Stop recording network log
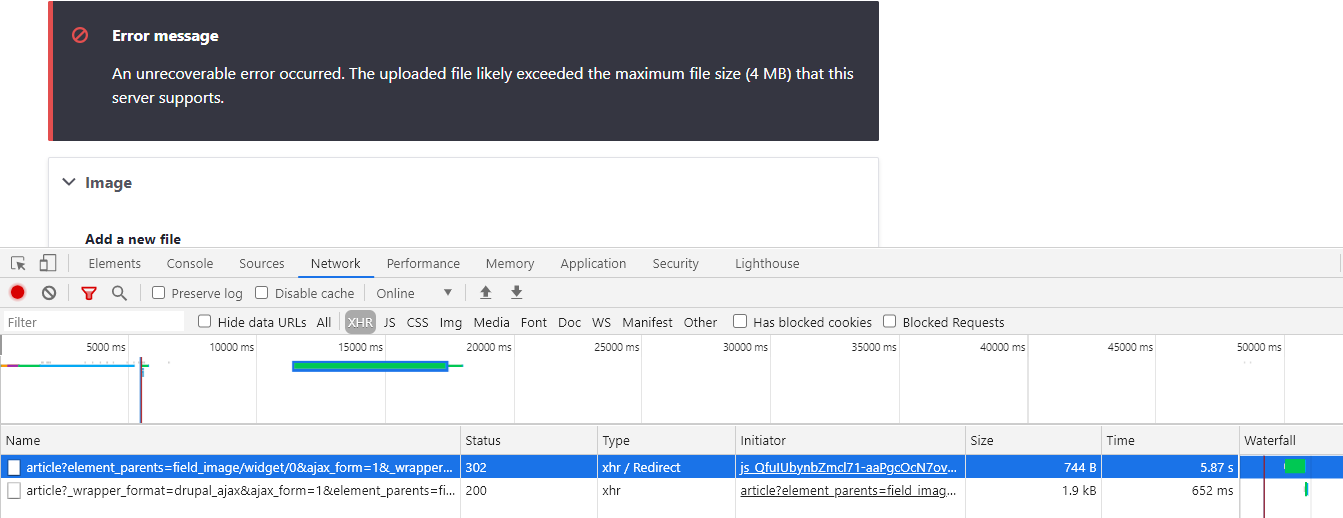 [17, 293]
